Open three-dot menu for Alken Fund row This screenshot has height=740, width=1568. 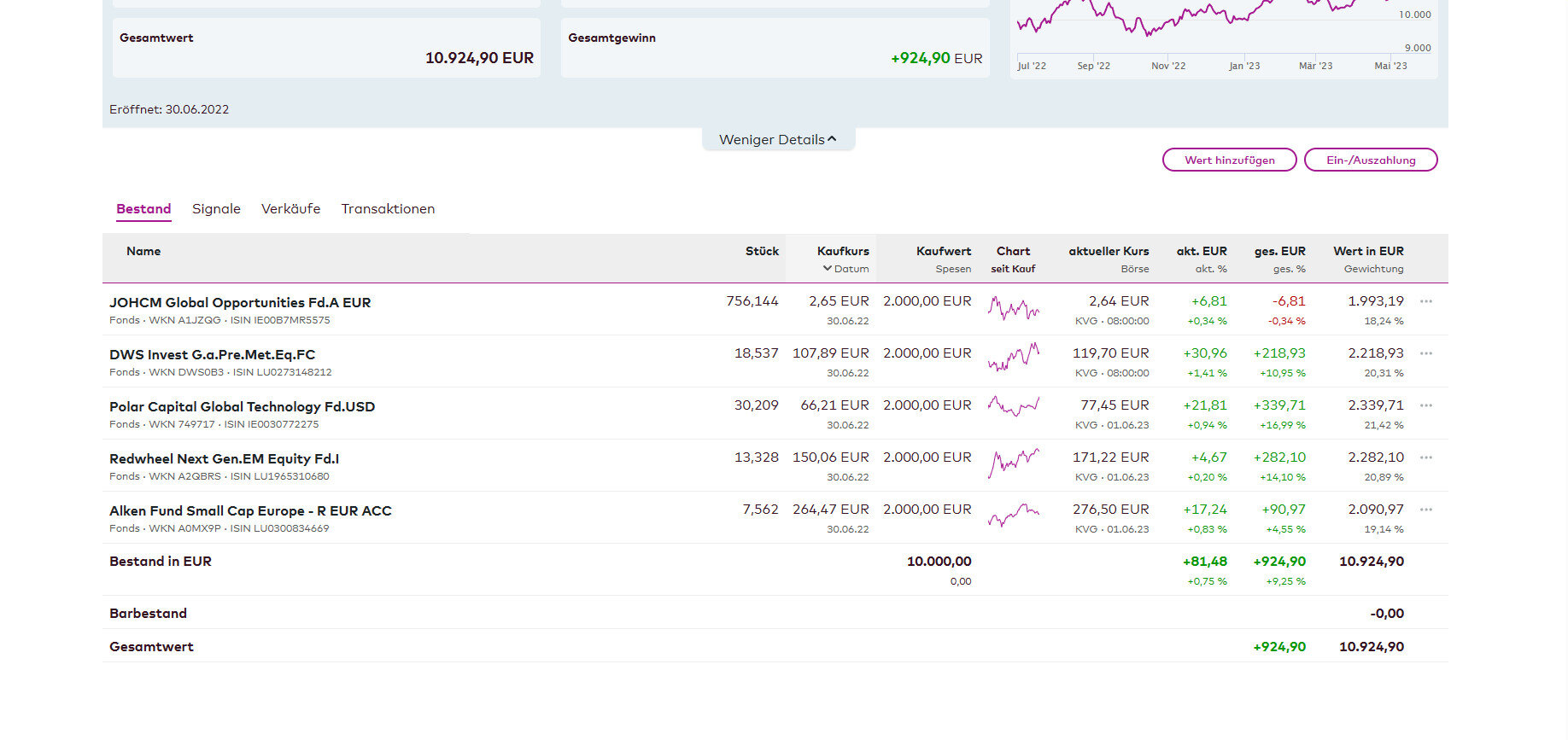pyautogui.click(x=1425, y=510)
